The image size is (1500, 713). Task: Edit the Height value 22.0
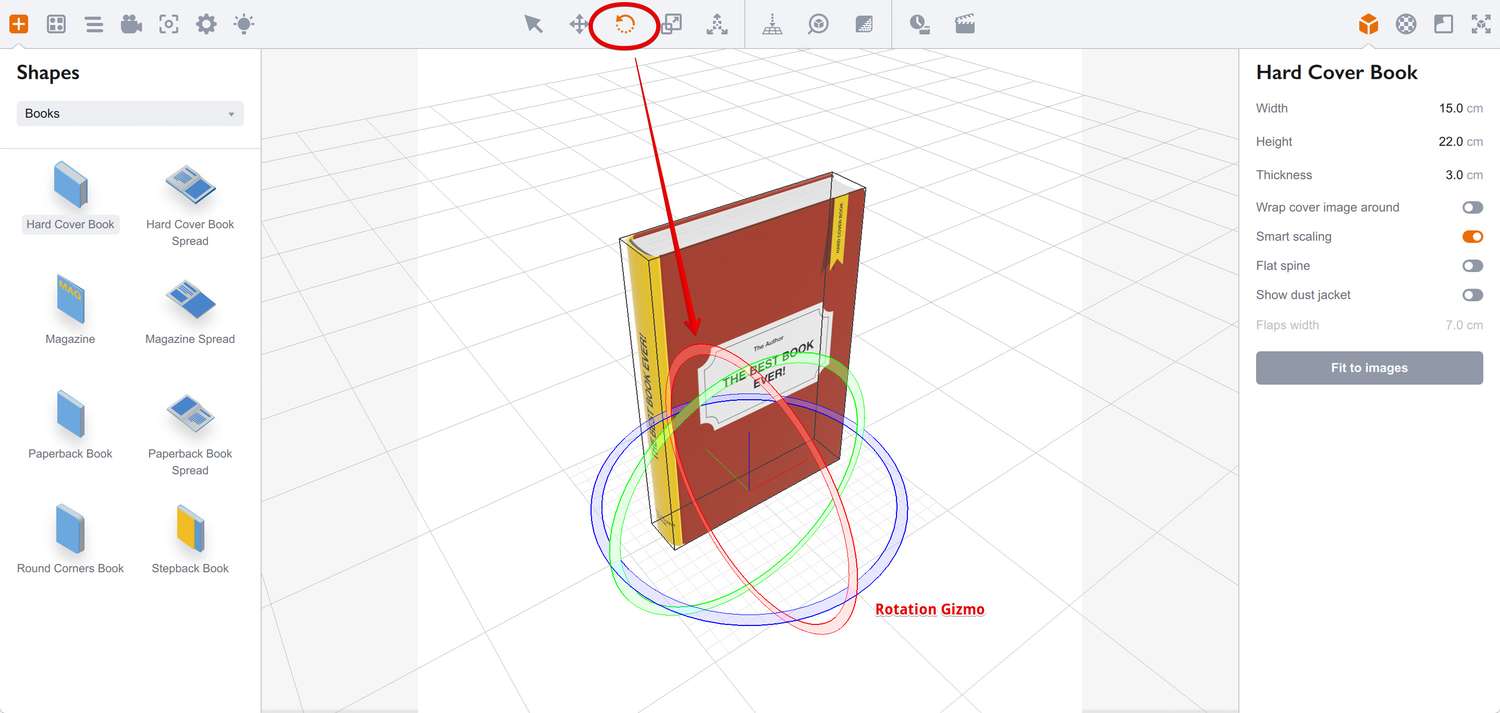click(x=1451, y=142)
